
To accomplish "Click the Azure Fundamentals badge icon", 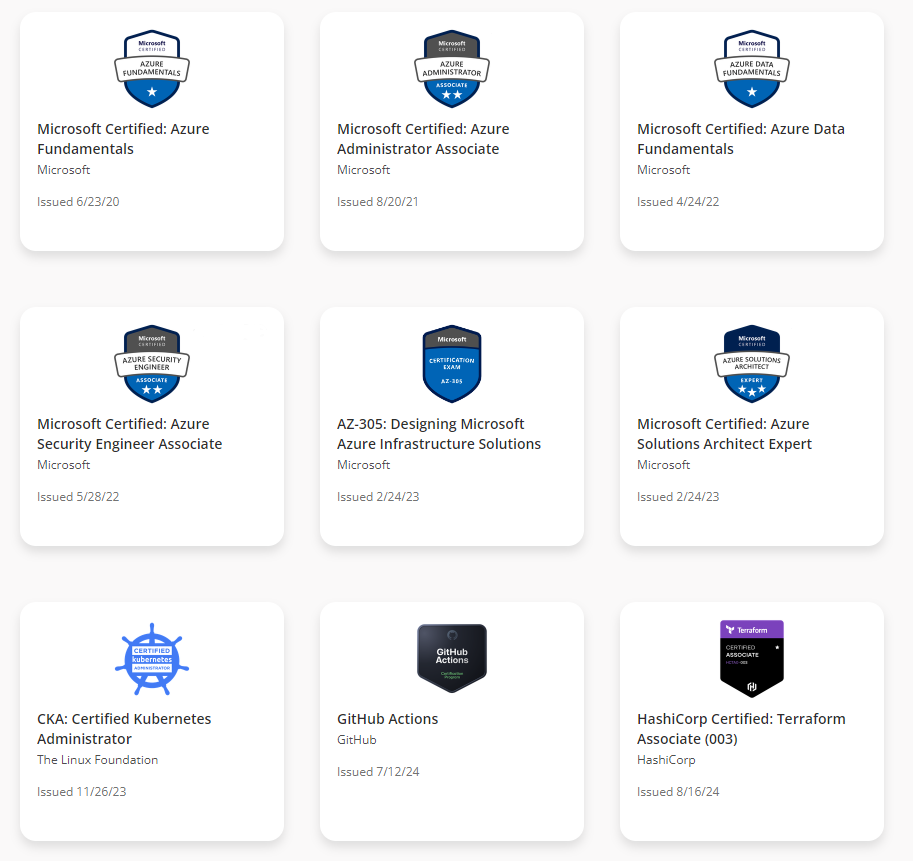I will tap(152, 69).
